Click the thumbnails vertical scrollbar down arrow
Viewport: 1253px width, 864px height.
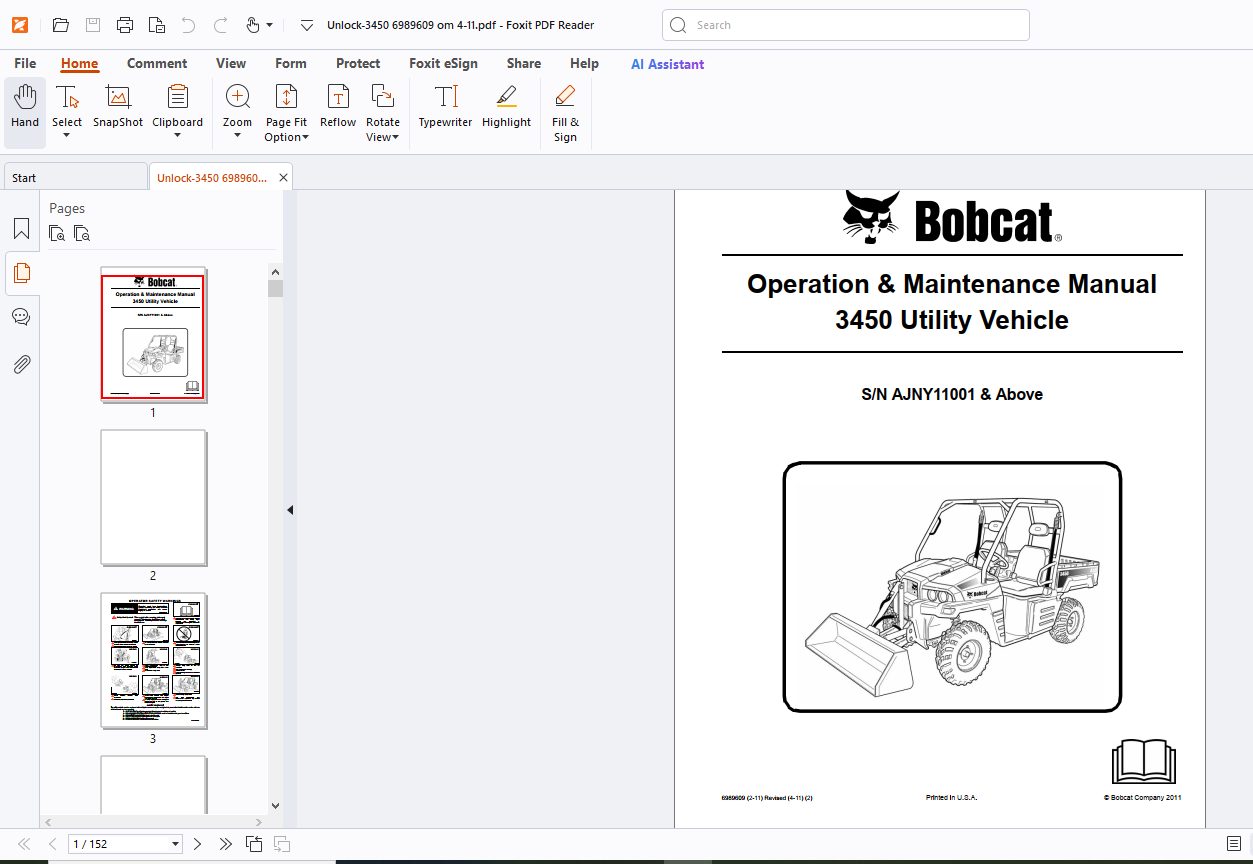click(x=275, y=805)
